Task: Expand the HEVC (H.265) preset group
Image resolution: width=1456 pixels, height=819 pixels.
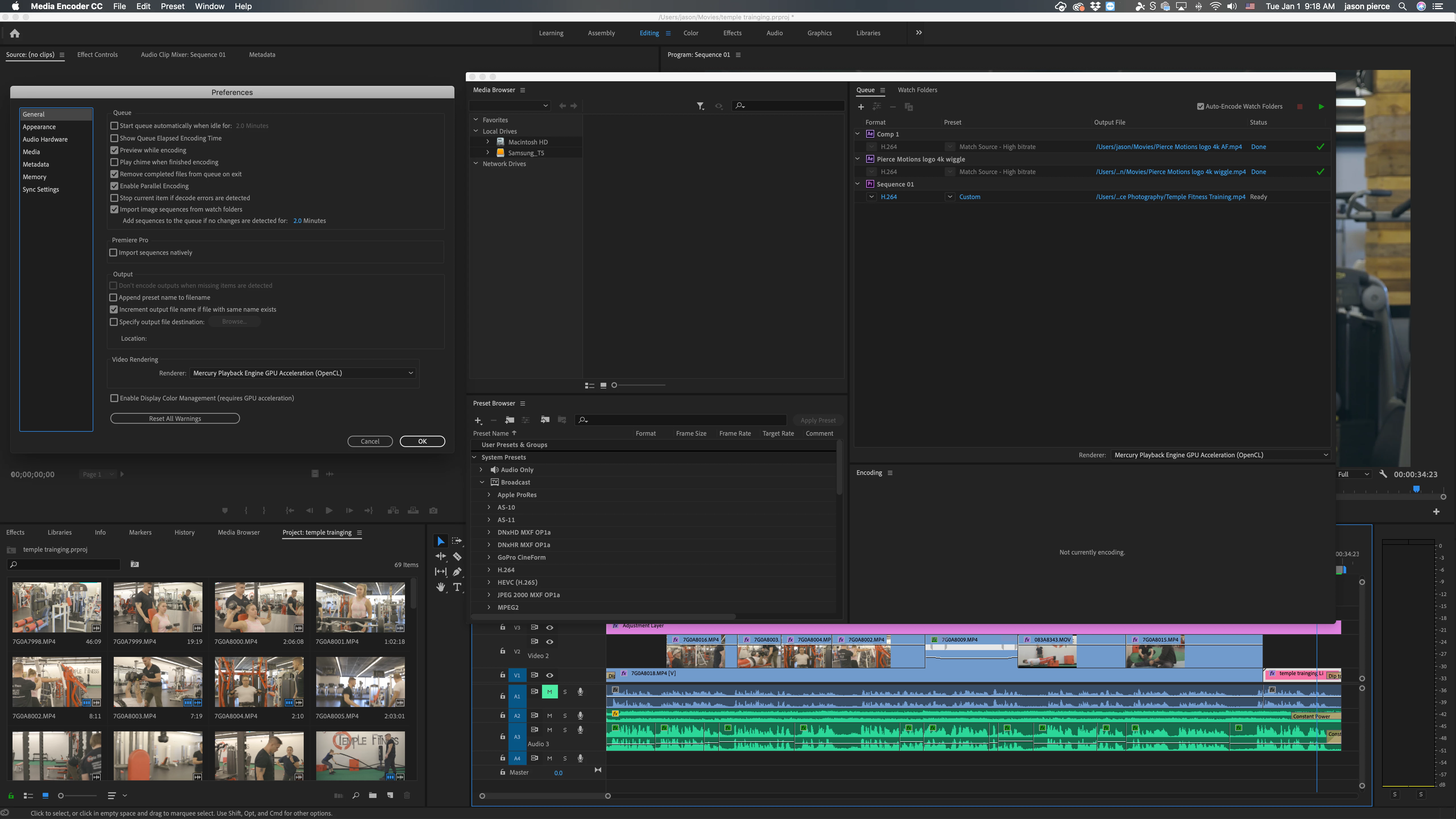Action: 489,582
